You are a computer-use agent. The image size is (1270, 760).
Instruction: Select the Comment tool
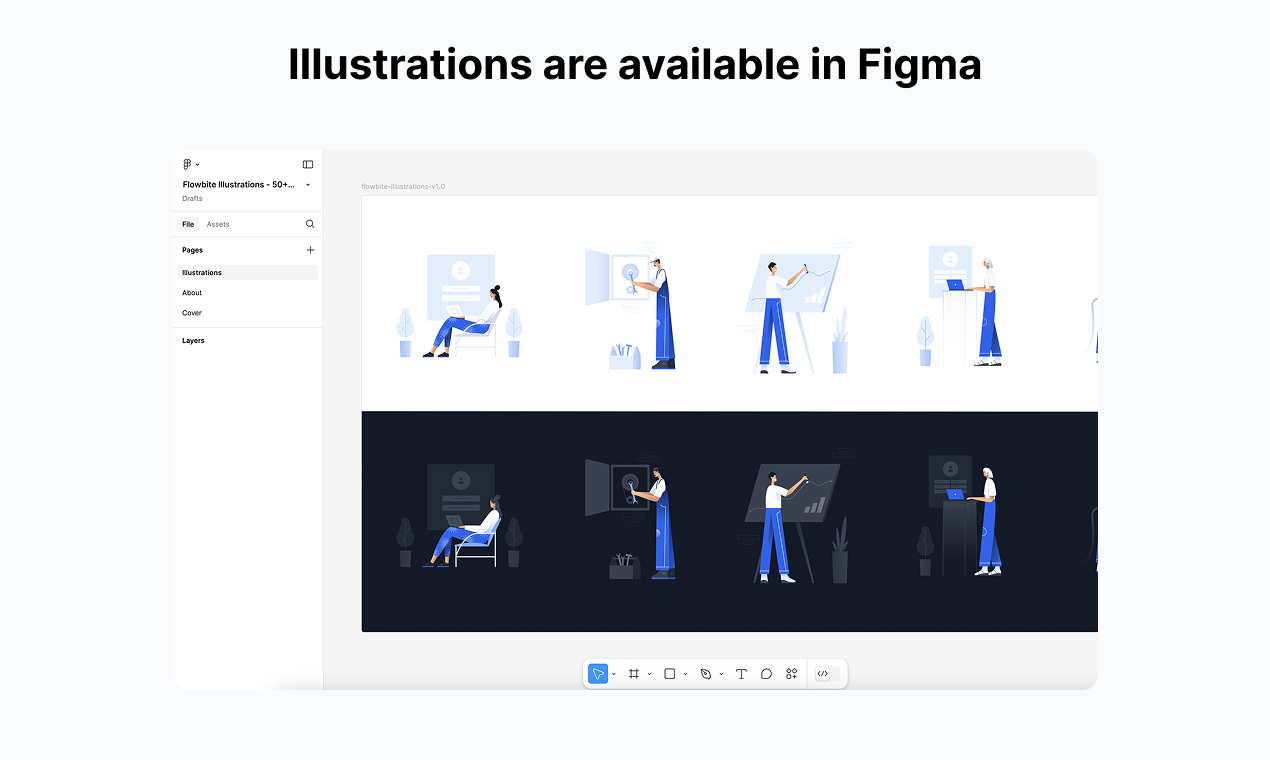tap(766, 674)
